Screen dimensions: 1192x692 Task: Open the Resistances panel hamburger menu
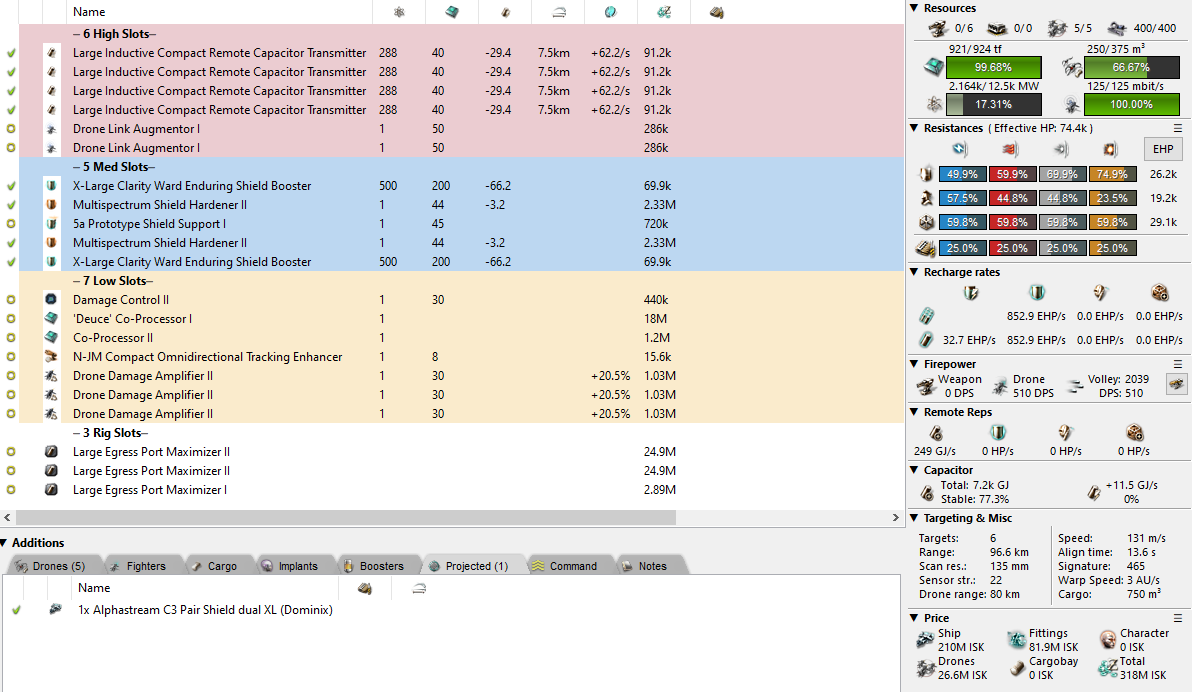click(x=1177, y=128)
